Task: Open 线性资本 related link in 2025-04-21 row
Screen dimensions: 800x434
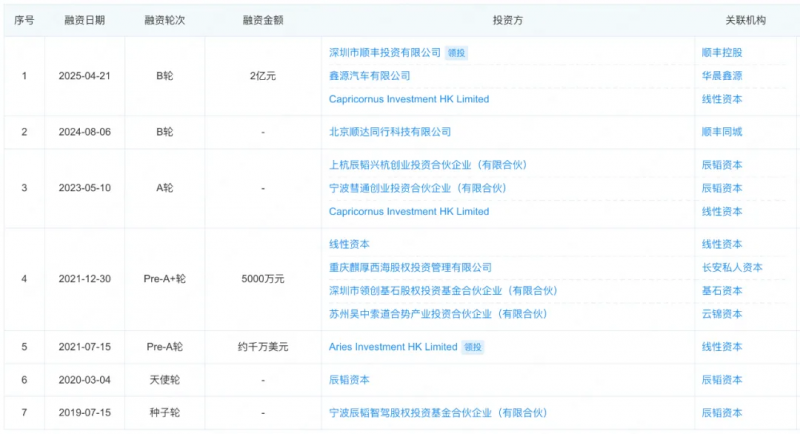Action: [721, 99]
